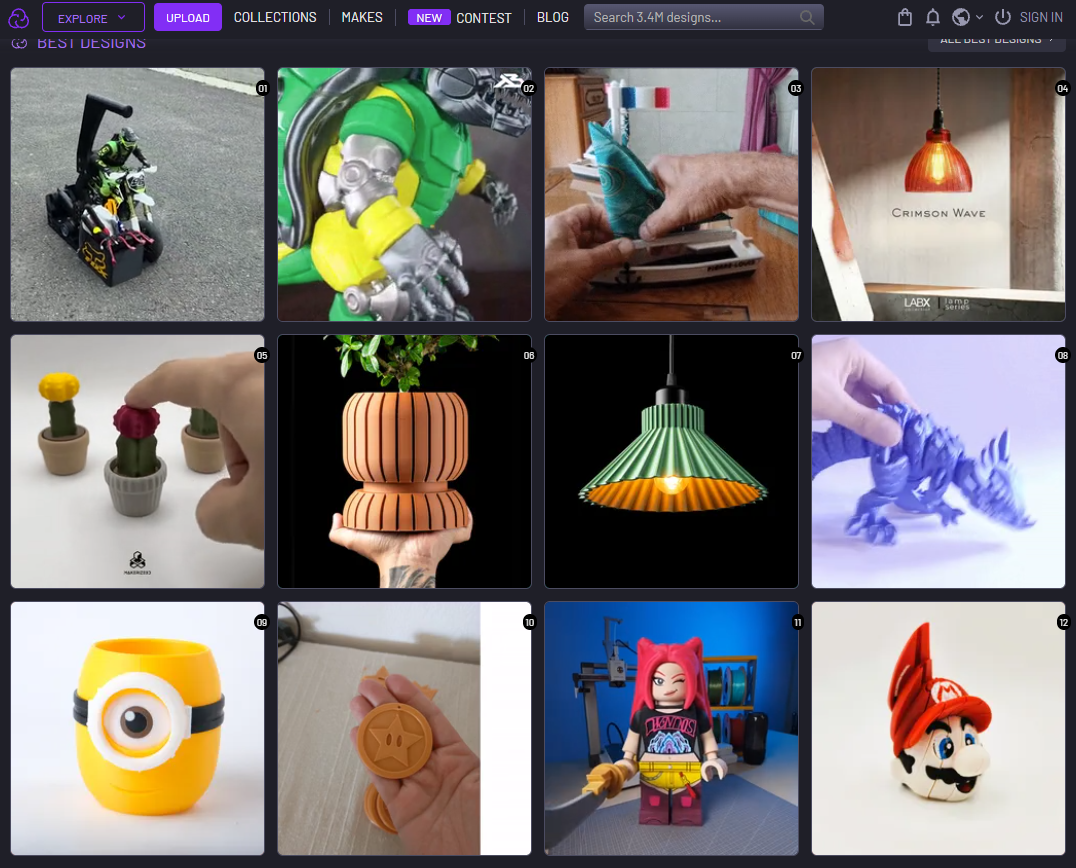Focus the Search 3.4M designs field
The height and width of the screenshot is (868, 1076).
point(703,17)
